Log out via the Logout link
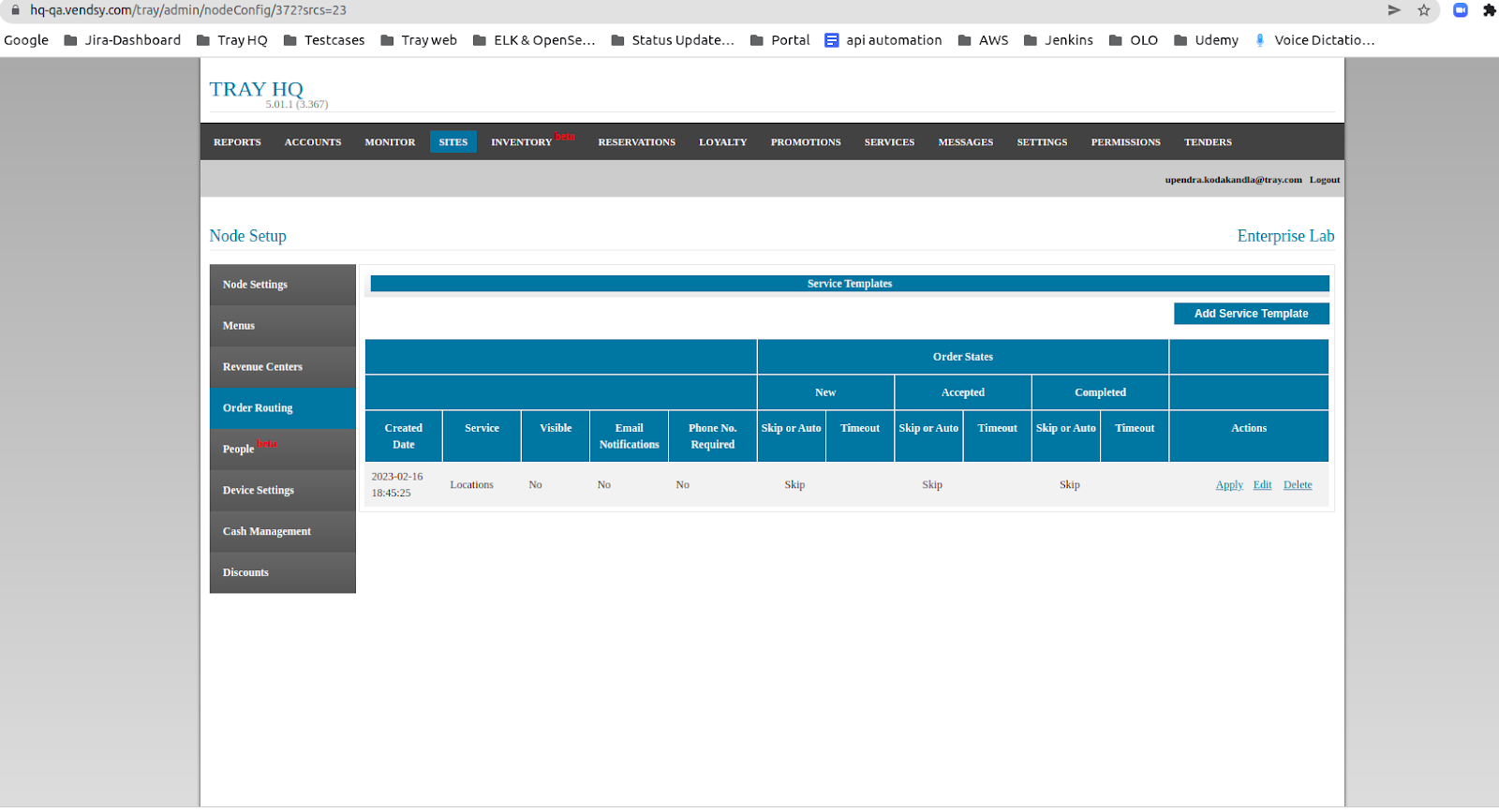1499x812 pixels. (1325, 180)
